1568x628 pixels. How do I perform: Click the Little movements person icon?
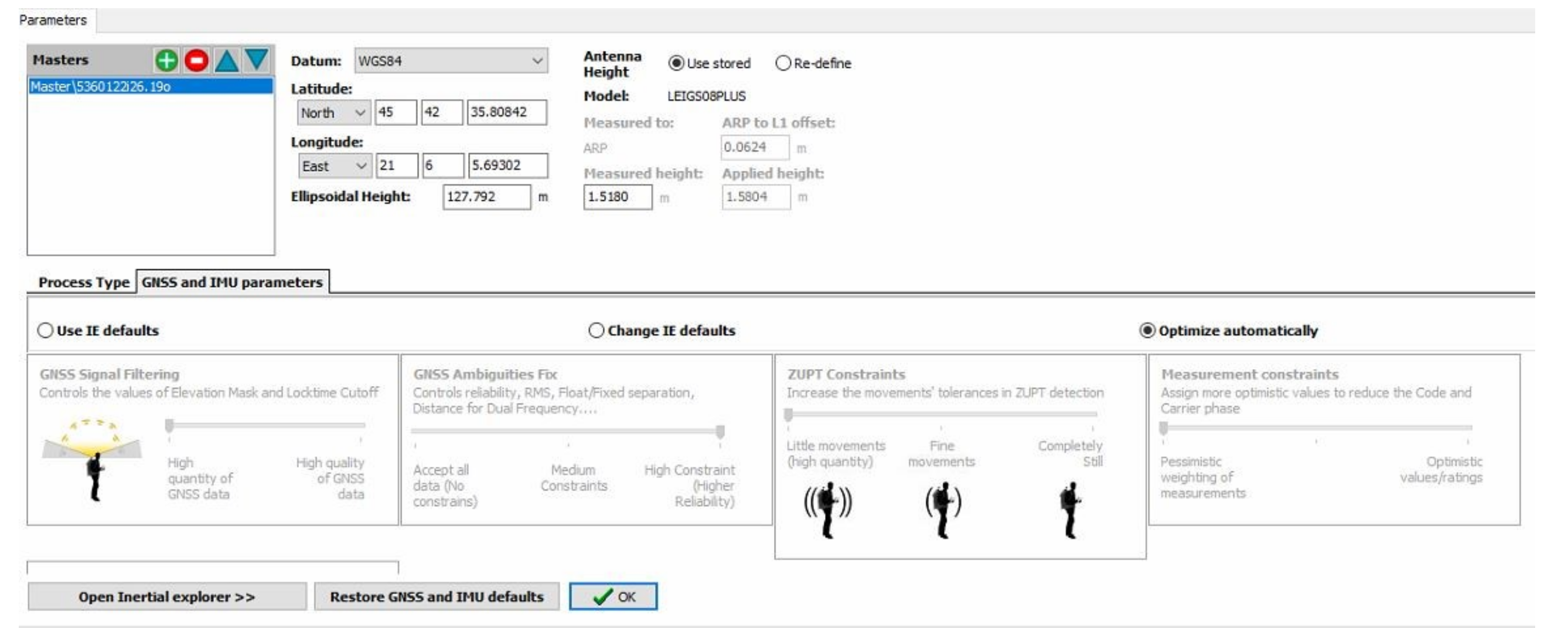[x=827, y=508]
